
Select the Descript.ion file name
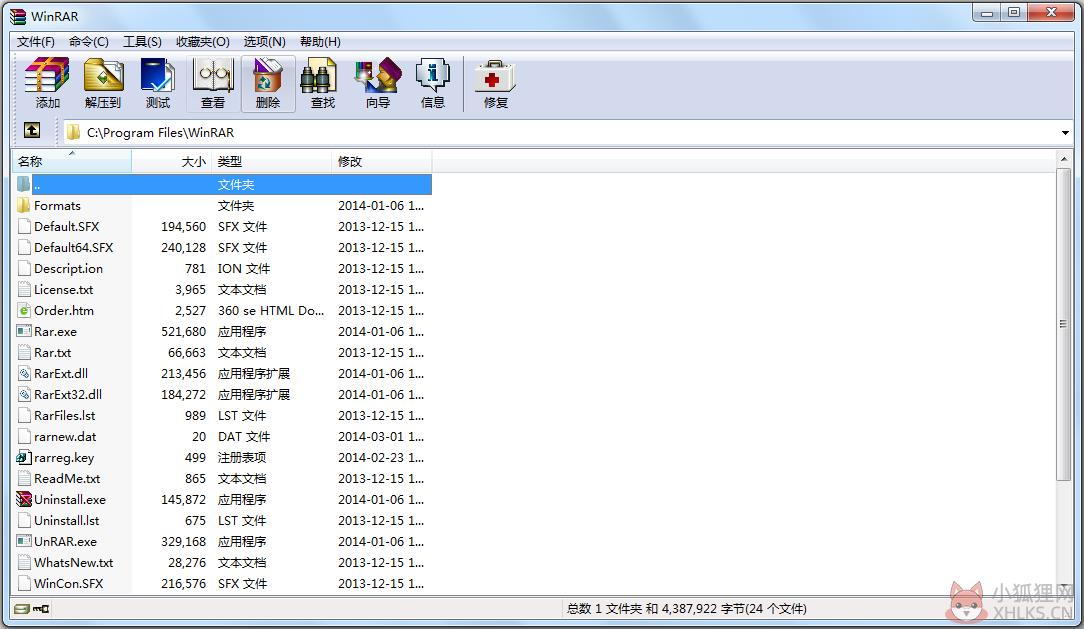68,268
